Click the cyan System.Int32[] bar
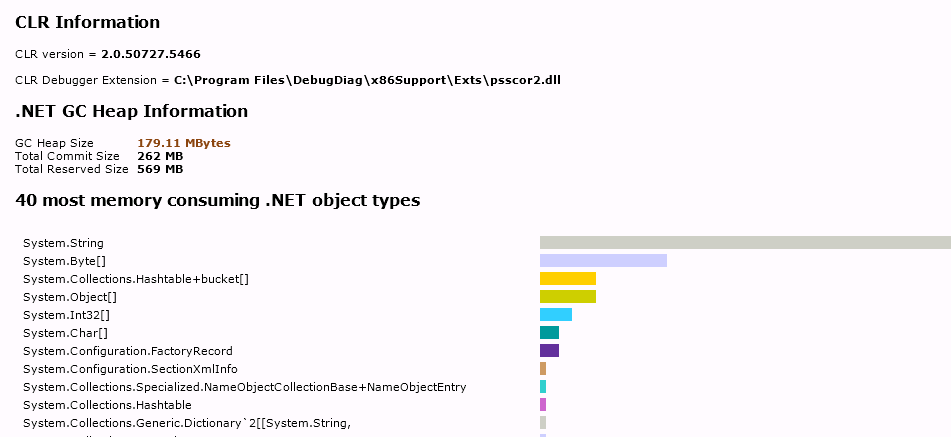 click(555, 314)
